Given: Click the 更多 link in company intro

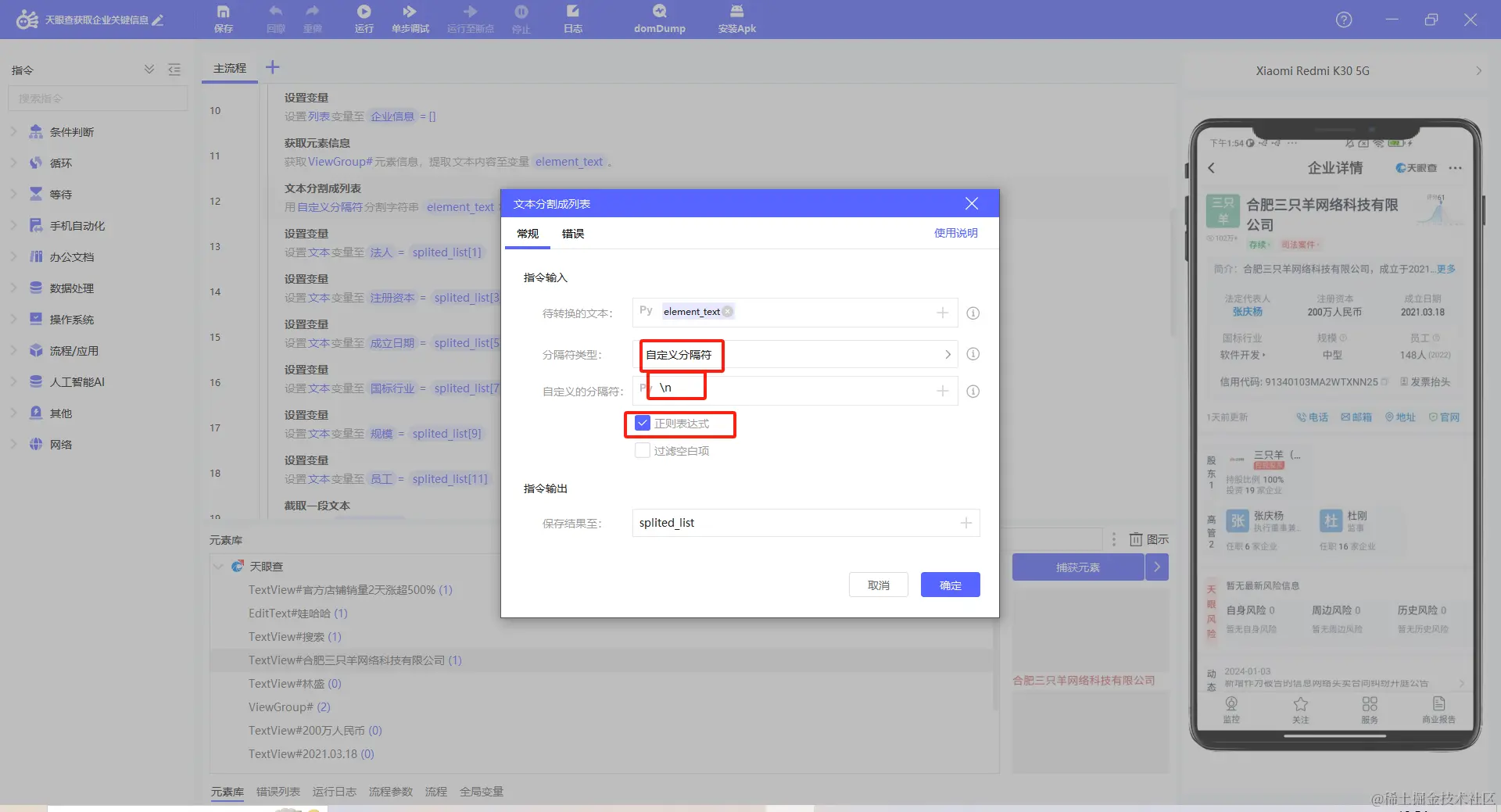Looking at the screenshot, I should point(1446,269).
